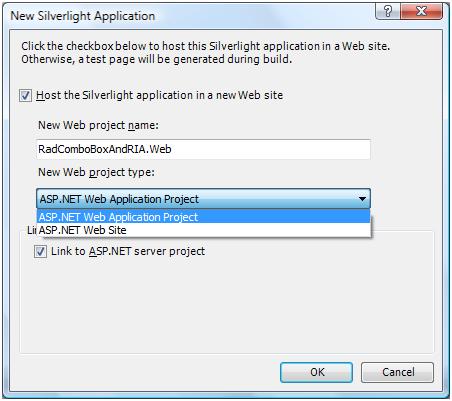Collapse the dropdown using its arrow button
This screenshot has height=401, width=452.
click(362, 199)
